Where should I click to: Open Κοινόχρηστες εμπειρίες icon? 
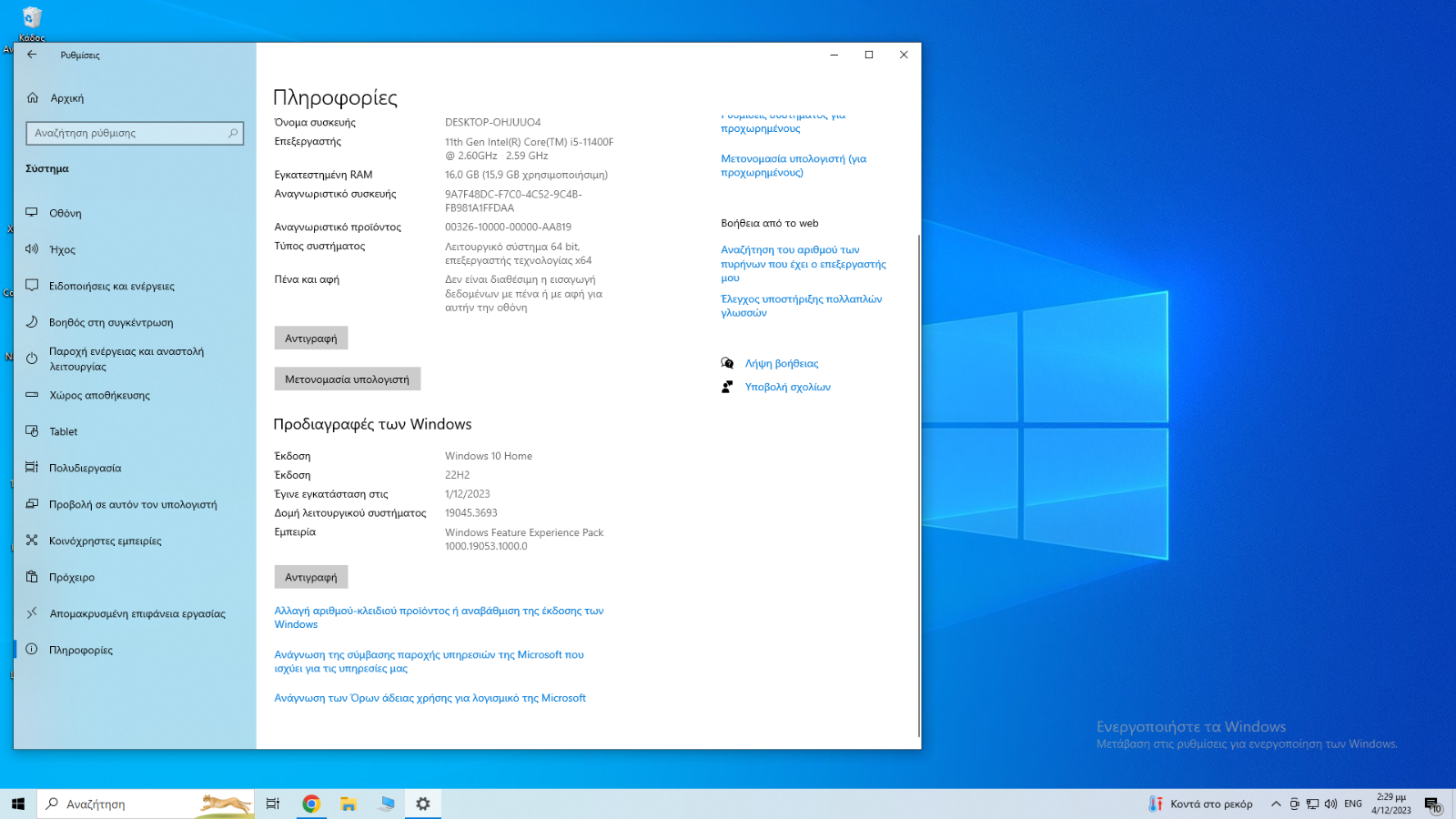[x=32, y=541]
